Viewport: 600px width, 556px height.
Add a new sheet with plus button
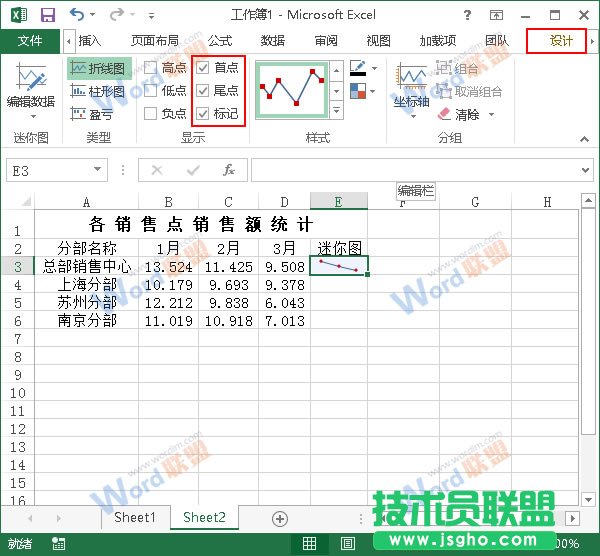coord(280,518)
